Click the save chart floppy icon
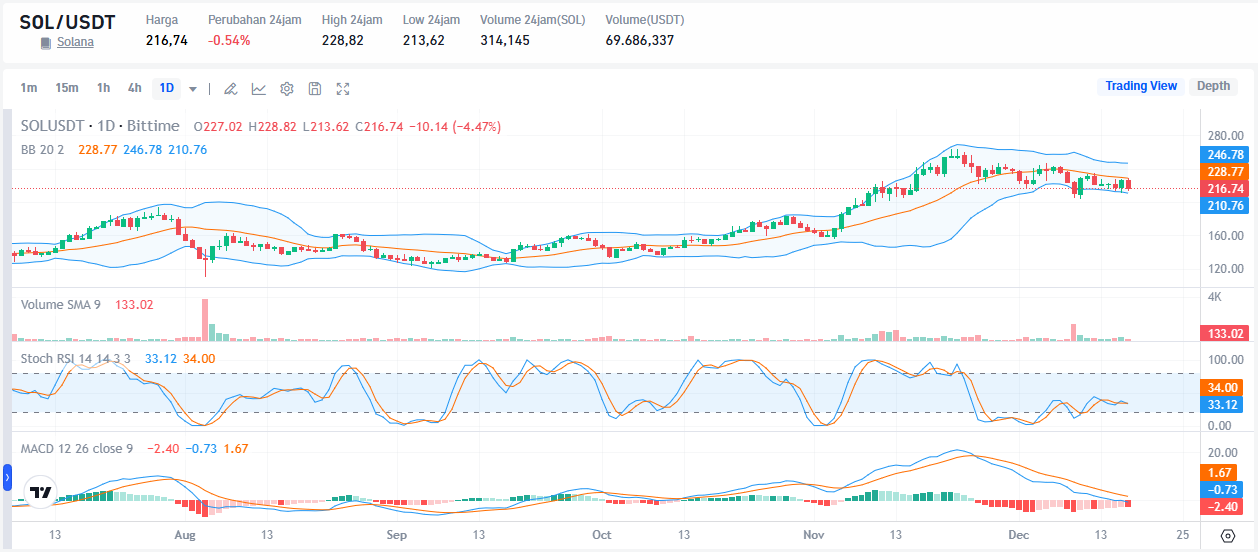Viewport: 1258px width, 552px height. [x=314, y=88]
